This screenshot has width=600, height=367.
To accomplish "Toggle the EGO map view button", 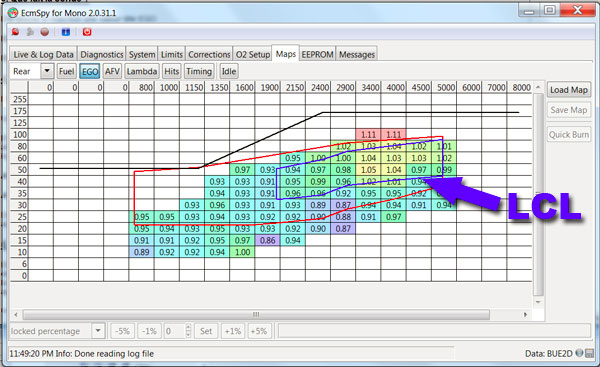I will (x=90, y=72).
